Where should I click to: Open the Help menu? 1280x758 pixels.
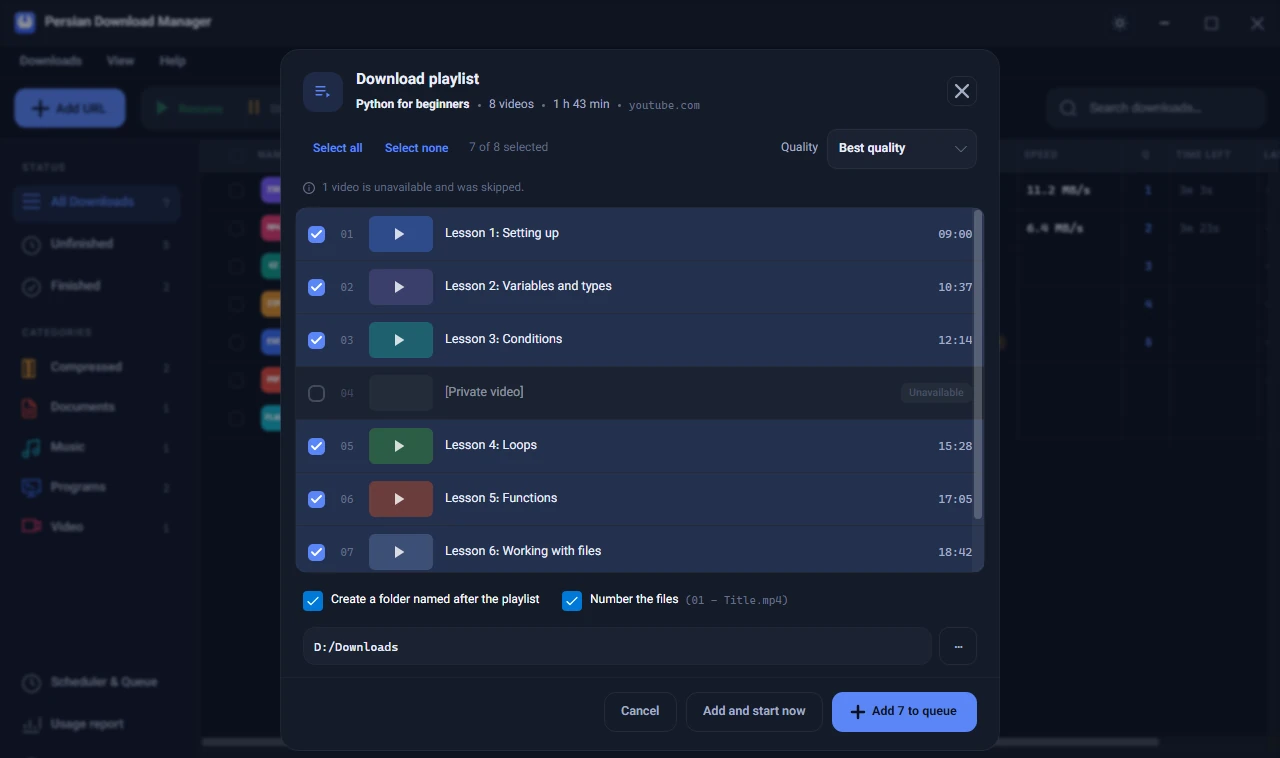click(172, 61)
